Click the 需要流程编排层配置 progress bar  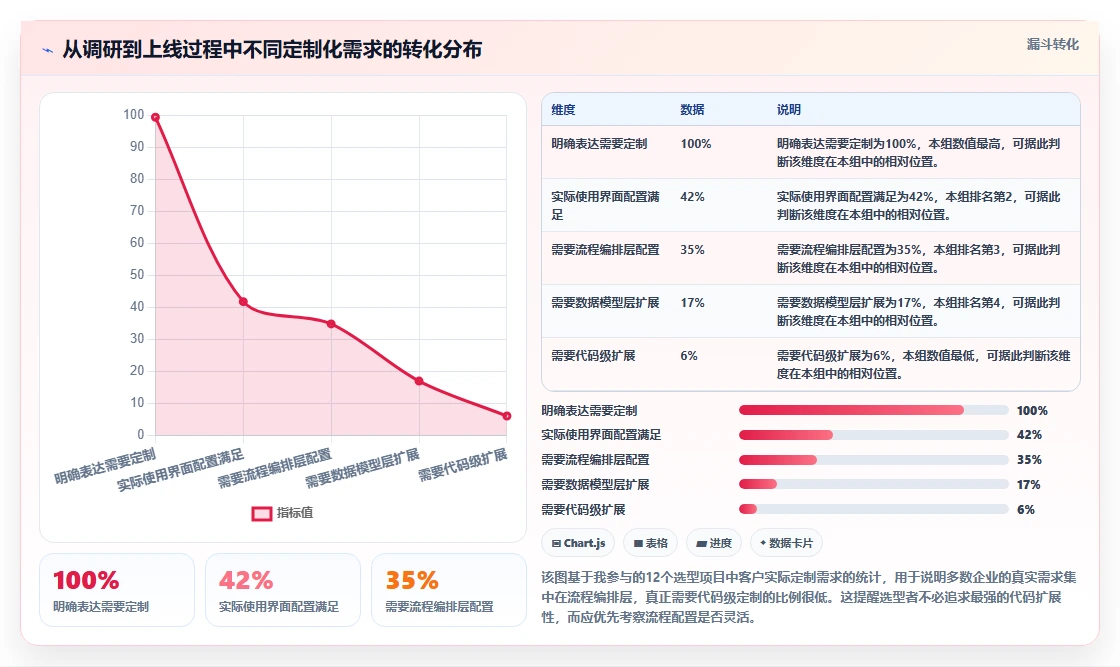(874, 460)
